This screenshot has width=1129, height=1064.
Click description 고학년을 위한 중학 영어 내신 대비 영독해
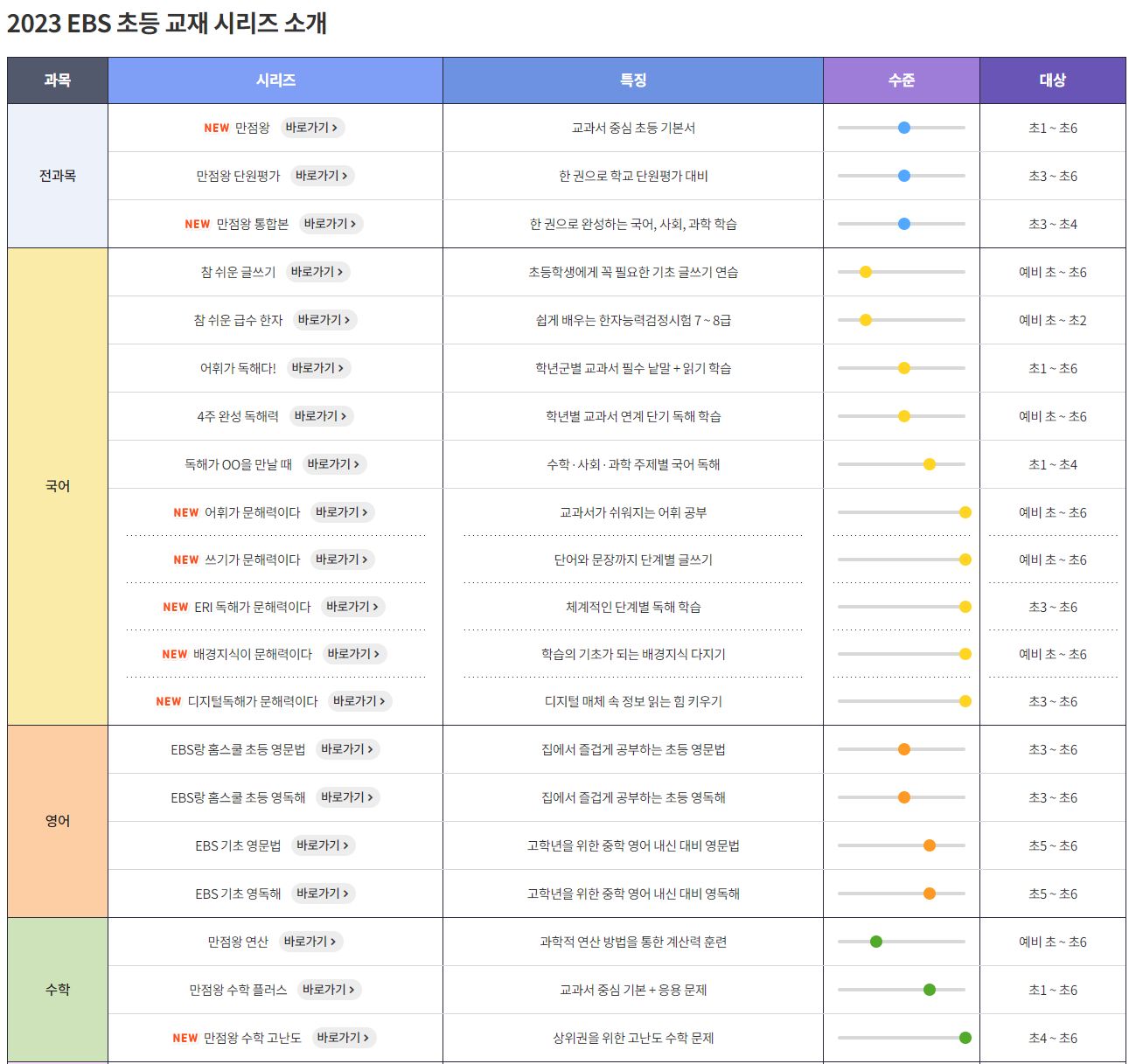pyautogui.click(x=633, y=894)
